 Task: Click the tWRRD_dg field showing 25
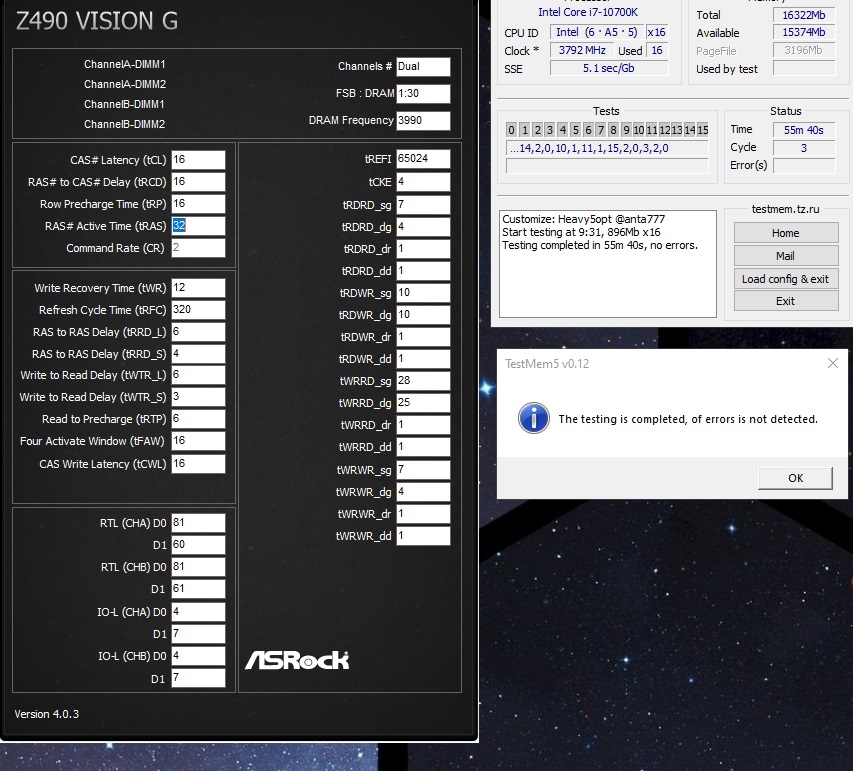coord(423,403)
